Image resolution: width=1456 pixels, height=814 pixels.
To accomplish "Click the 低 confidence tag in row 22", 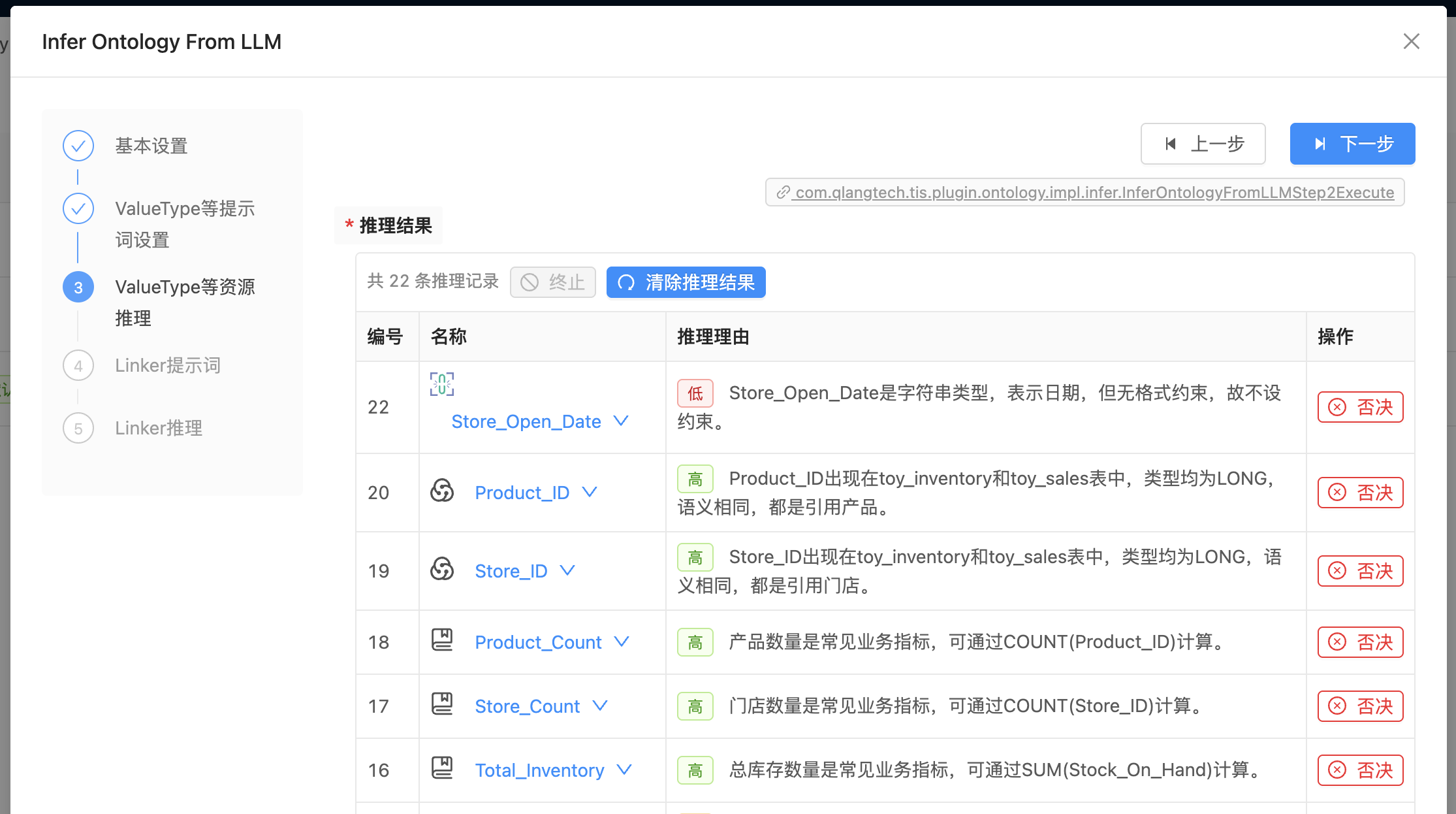I will coord(695,393).
